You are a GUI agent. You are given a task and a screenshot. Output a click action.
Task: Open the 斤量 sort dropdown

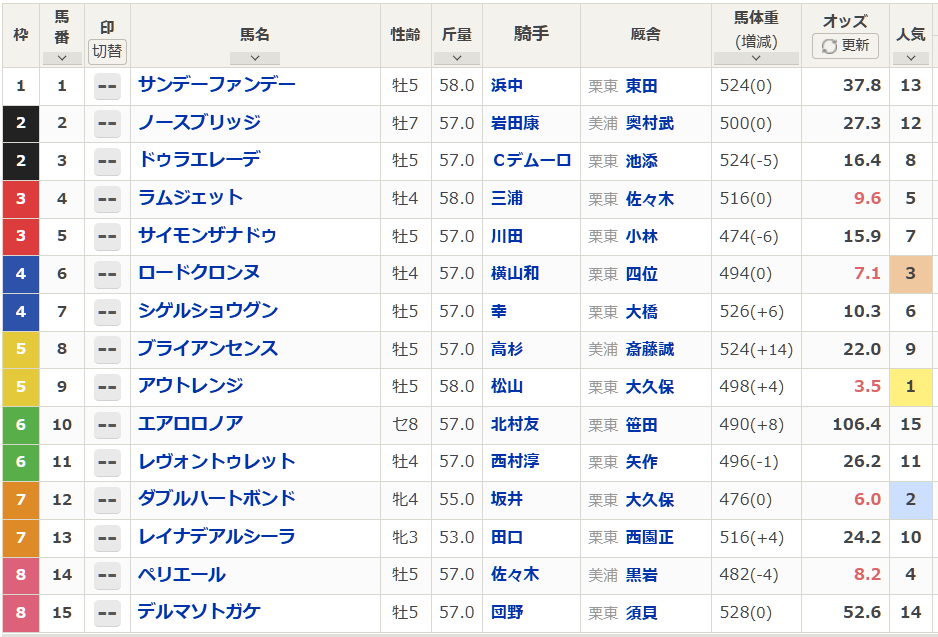click(x=456, y=58)
